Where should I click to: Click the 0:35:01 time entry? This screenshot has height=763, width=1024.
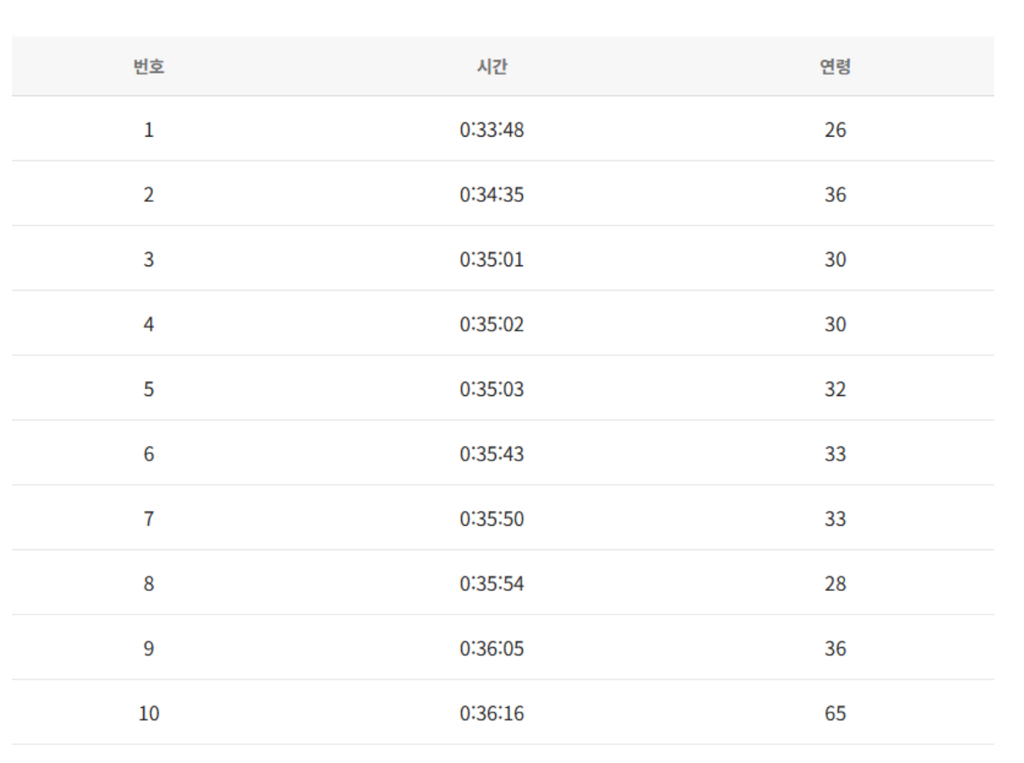tap(492, 260)
